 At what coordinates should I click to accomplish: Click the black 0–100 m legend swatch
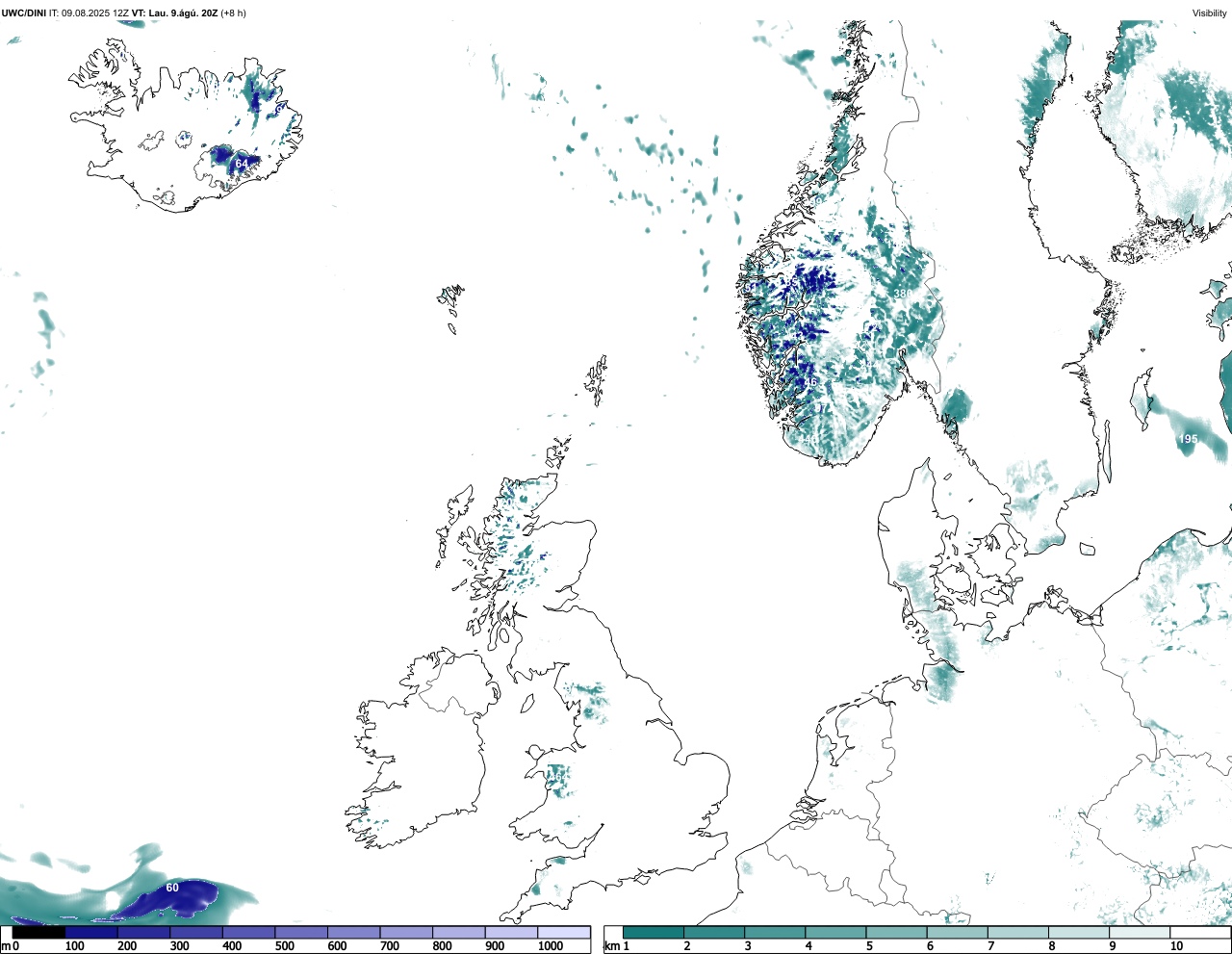pos(38,932)
